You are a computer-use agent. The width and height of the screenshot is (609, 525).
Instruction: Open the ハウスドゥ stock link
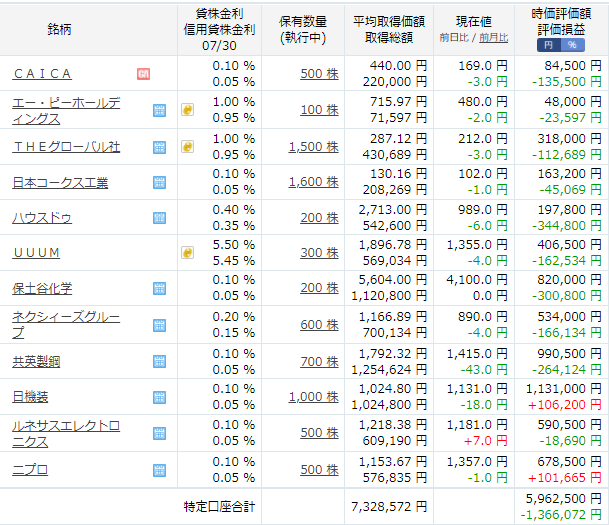pyautogui.click(x=42, y=218)
